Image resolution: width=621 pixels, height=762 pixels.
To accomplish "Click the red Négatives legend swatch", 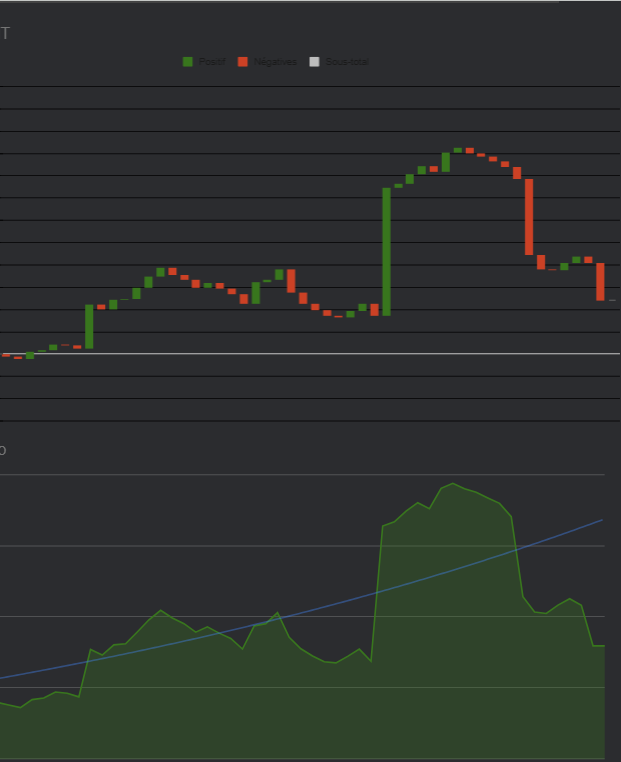I will pyautogui.click(x=242, y=62).
